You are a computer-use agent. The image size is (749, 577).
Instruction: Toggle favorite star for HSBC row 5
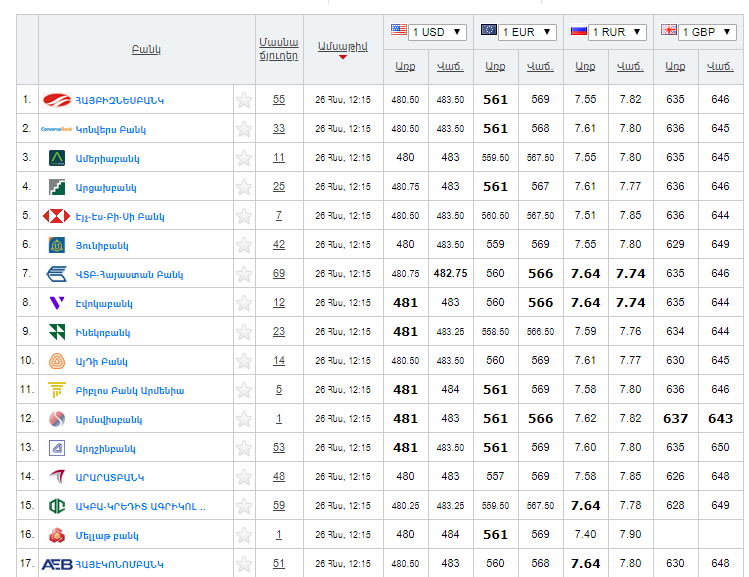(x=244, y=216)
